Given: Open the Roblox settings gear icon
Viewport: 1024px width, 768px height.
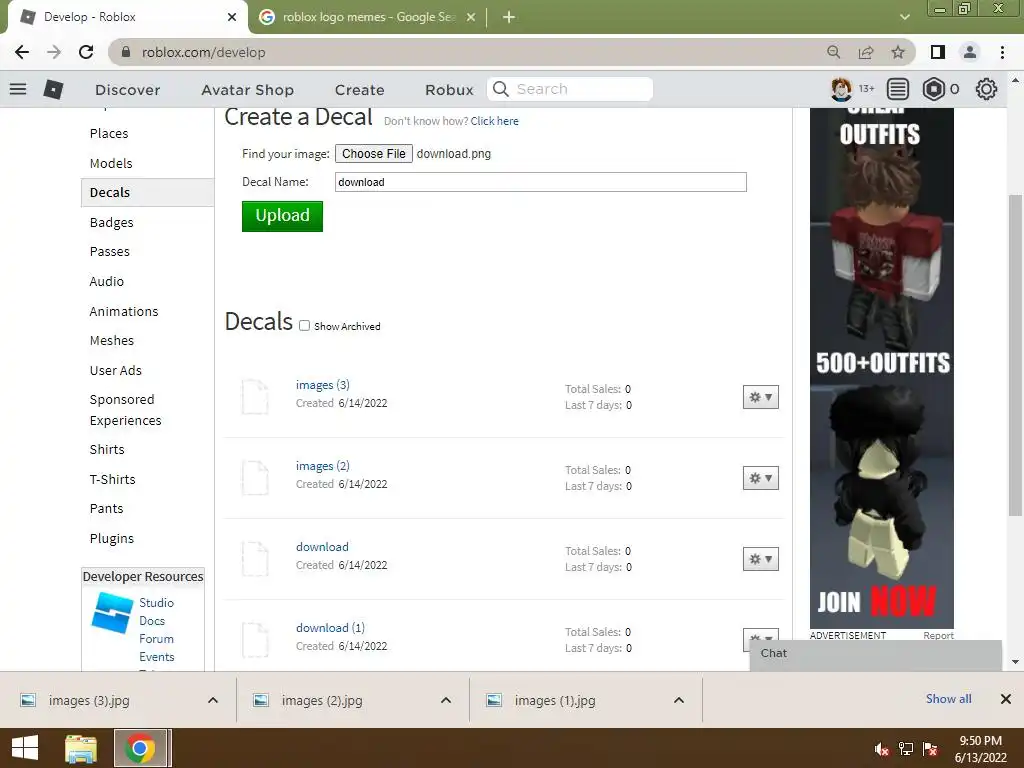Looking at the screenshot, I should tap(986, 89).
